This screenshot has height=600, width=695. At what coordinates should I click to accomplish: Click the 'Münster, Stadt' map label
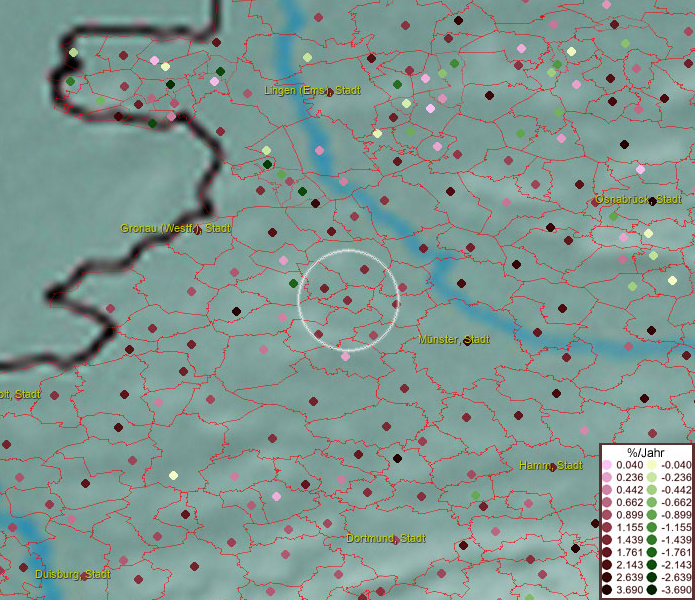coord(454,339)
